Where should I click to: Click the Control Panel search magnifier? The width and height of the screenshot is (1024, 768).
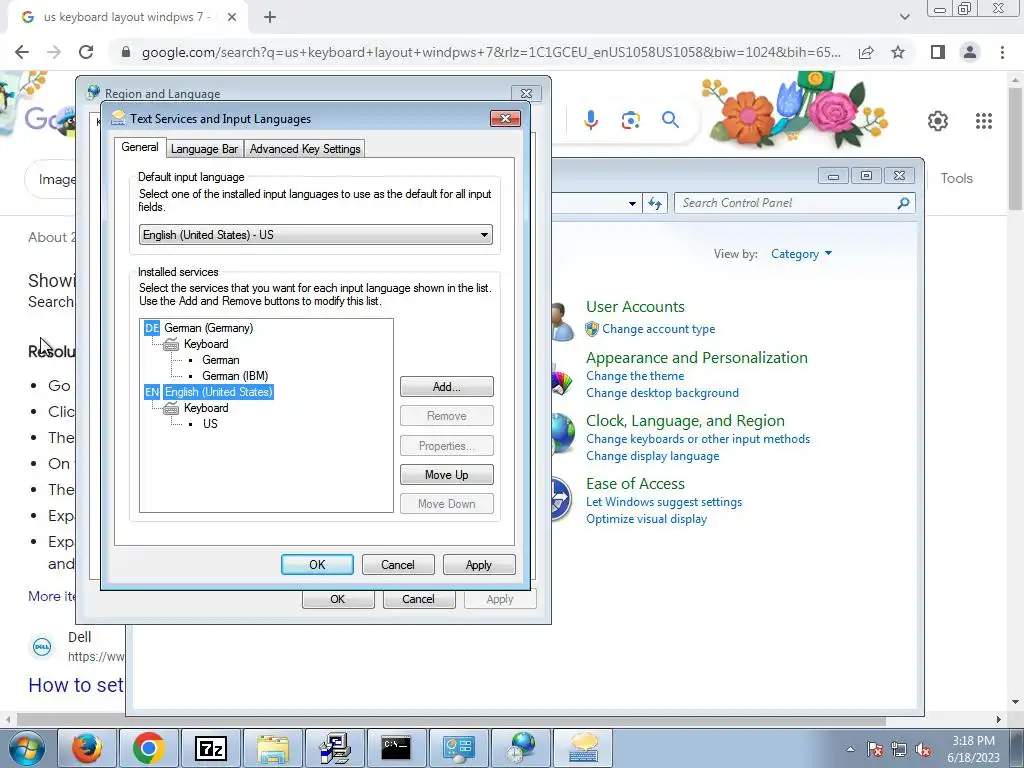coord(903,203)
